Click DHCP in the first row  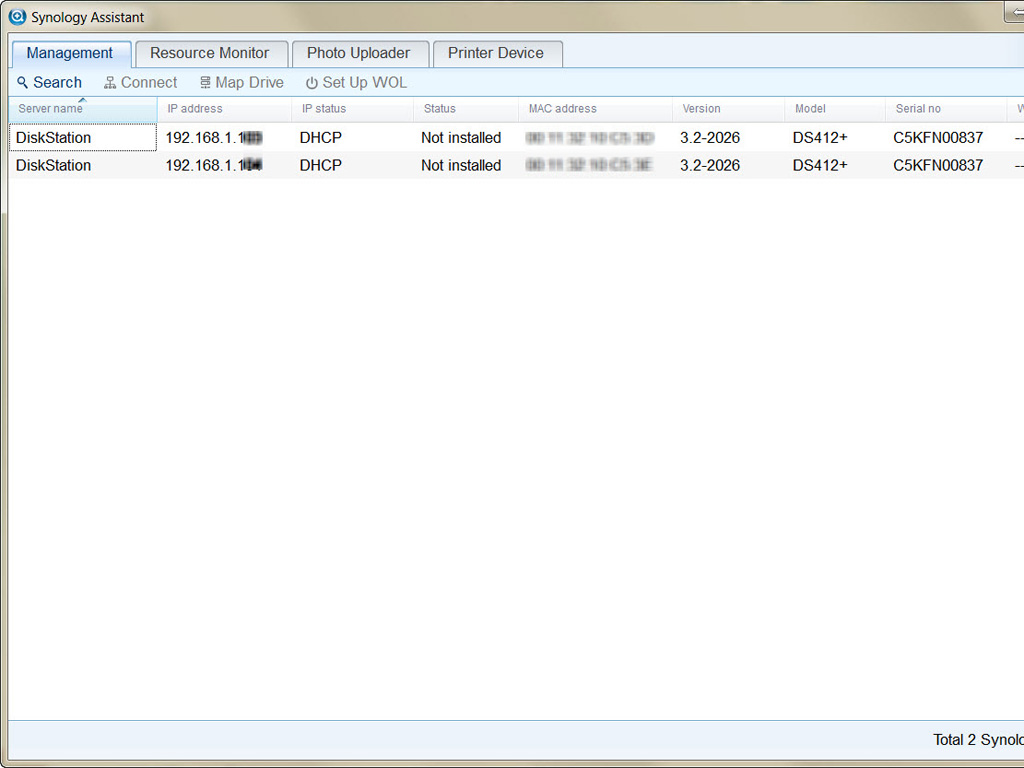click(x=321, y=138)
